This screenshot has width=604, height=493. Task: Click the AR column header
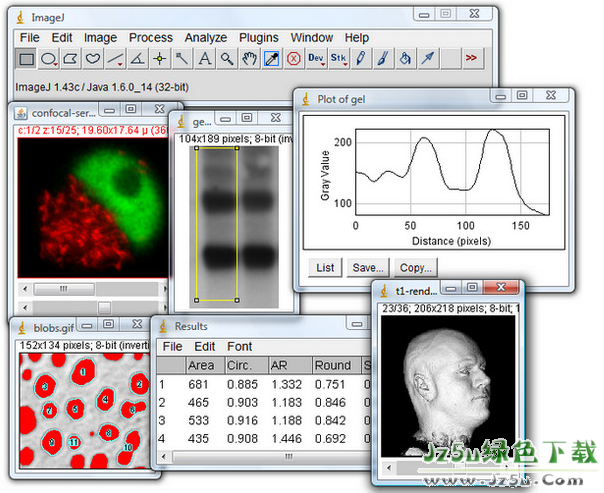pos(290,365)
